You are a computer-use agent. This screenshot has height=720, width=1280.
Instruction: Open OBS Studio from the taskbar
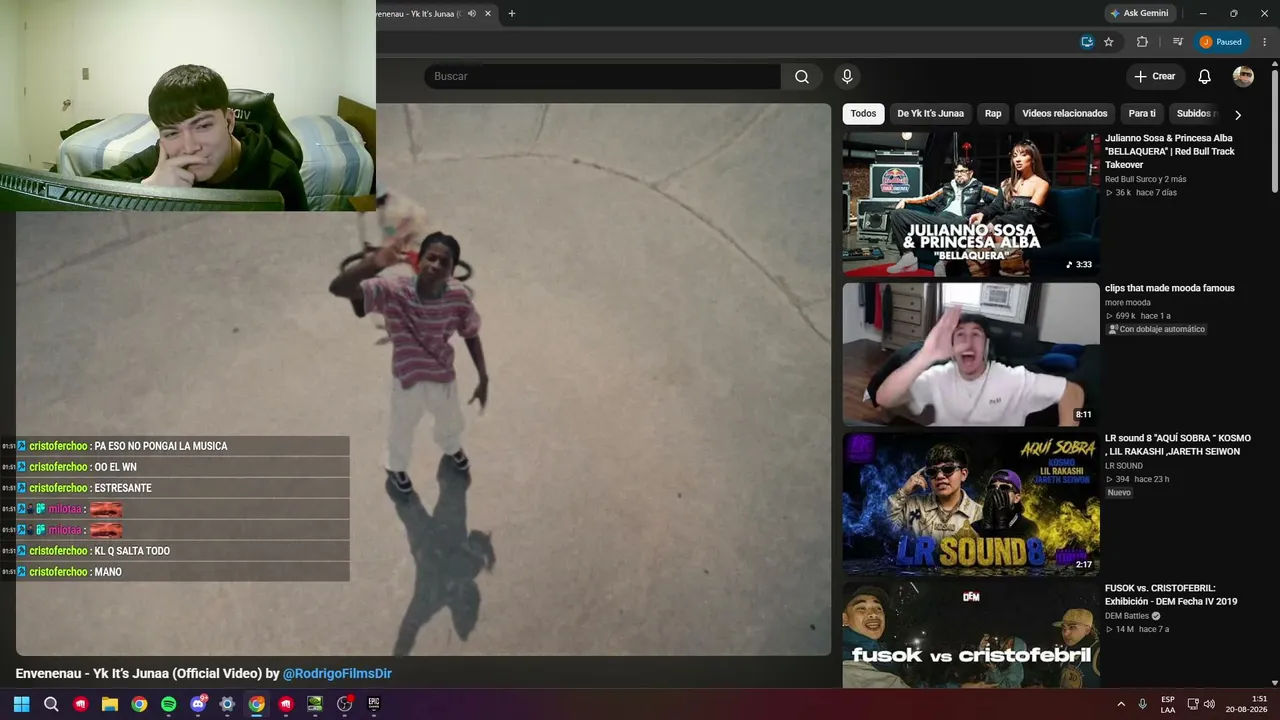(x=345, y=704)
